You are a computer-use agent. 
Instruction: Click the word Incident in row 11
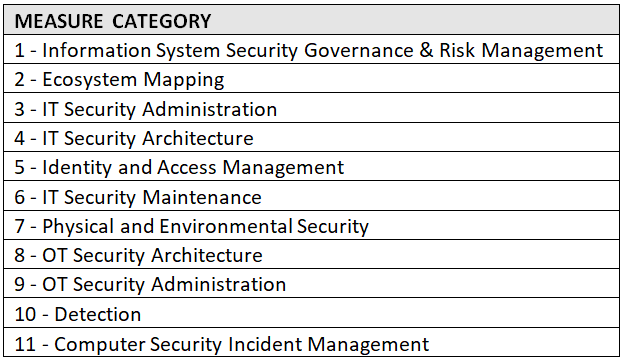click(265, 344)
